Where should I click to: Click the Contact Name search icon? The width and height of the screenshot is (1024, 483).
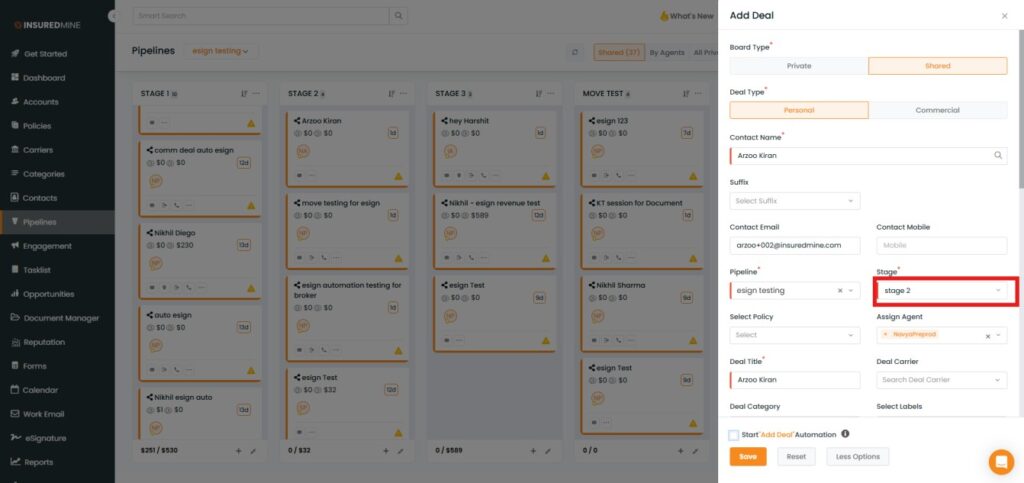(x=997, y=156)
